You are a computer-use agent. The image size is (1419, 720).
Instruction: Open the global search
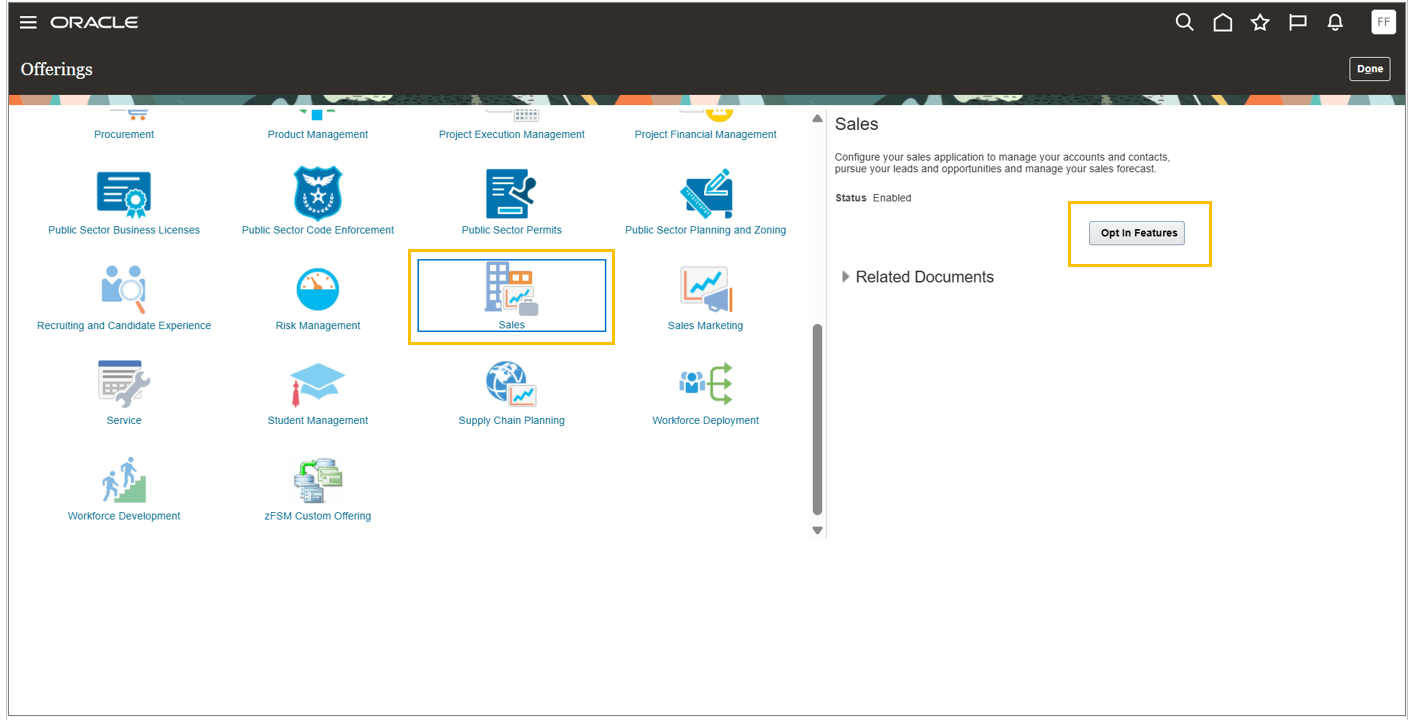[1184, 21]
